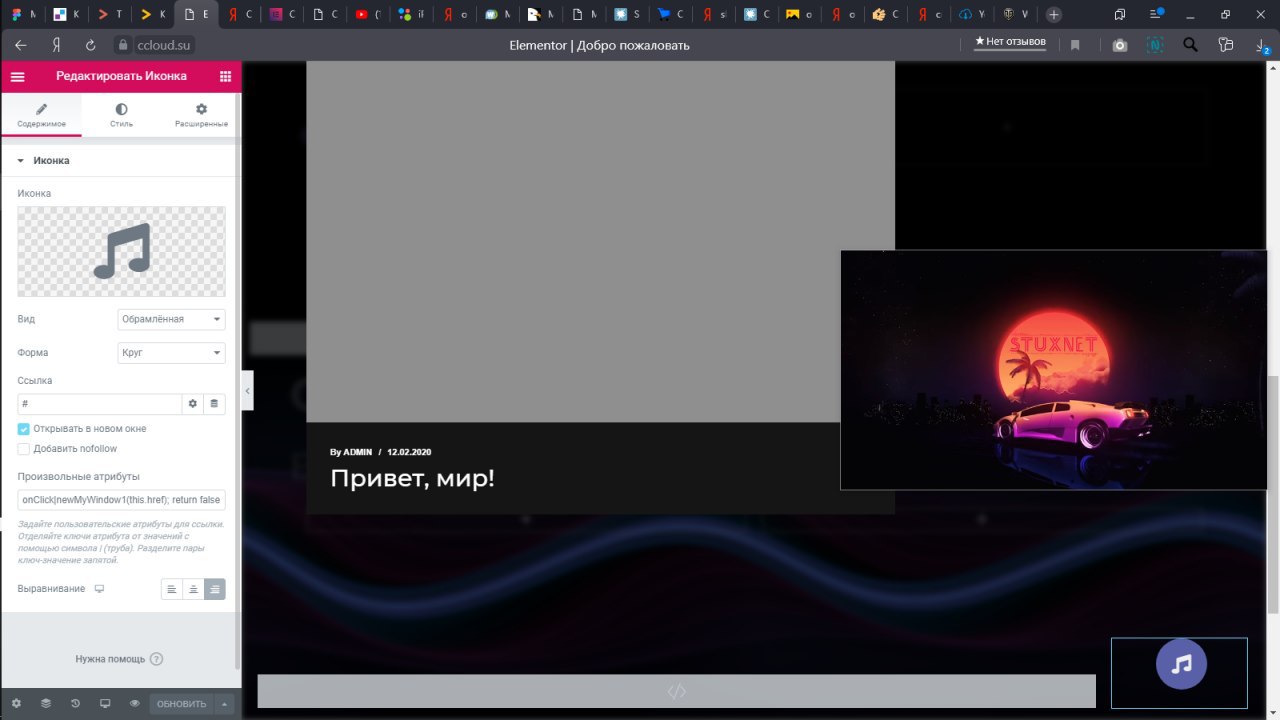
Task: Bookmark this page
Action: 1075,45
